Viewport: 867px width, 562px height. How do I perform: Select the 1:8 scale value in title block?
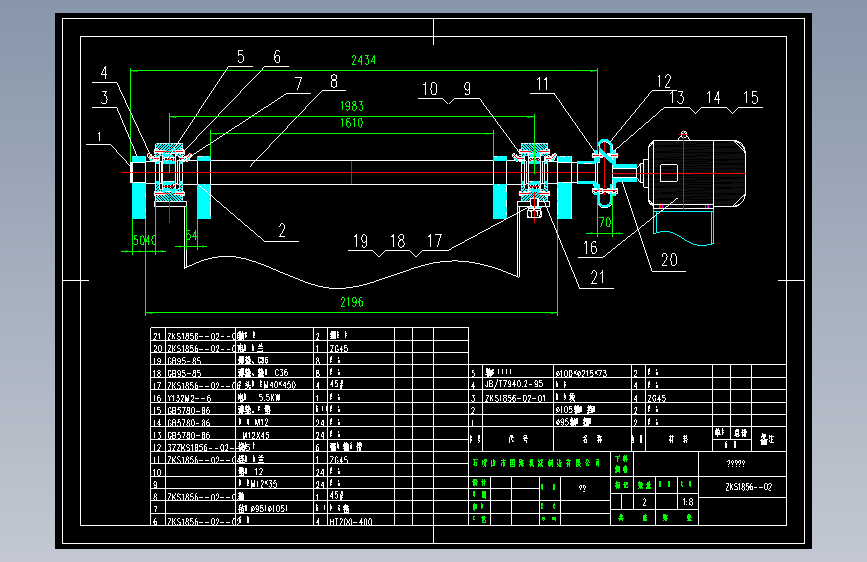[688, 502]
